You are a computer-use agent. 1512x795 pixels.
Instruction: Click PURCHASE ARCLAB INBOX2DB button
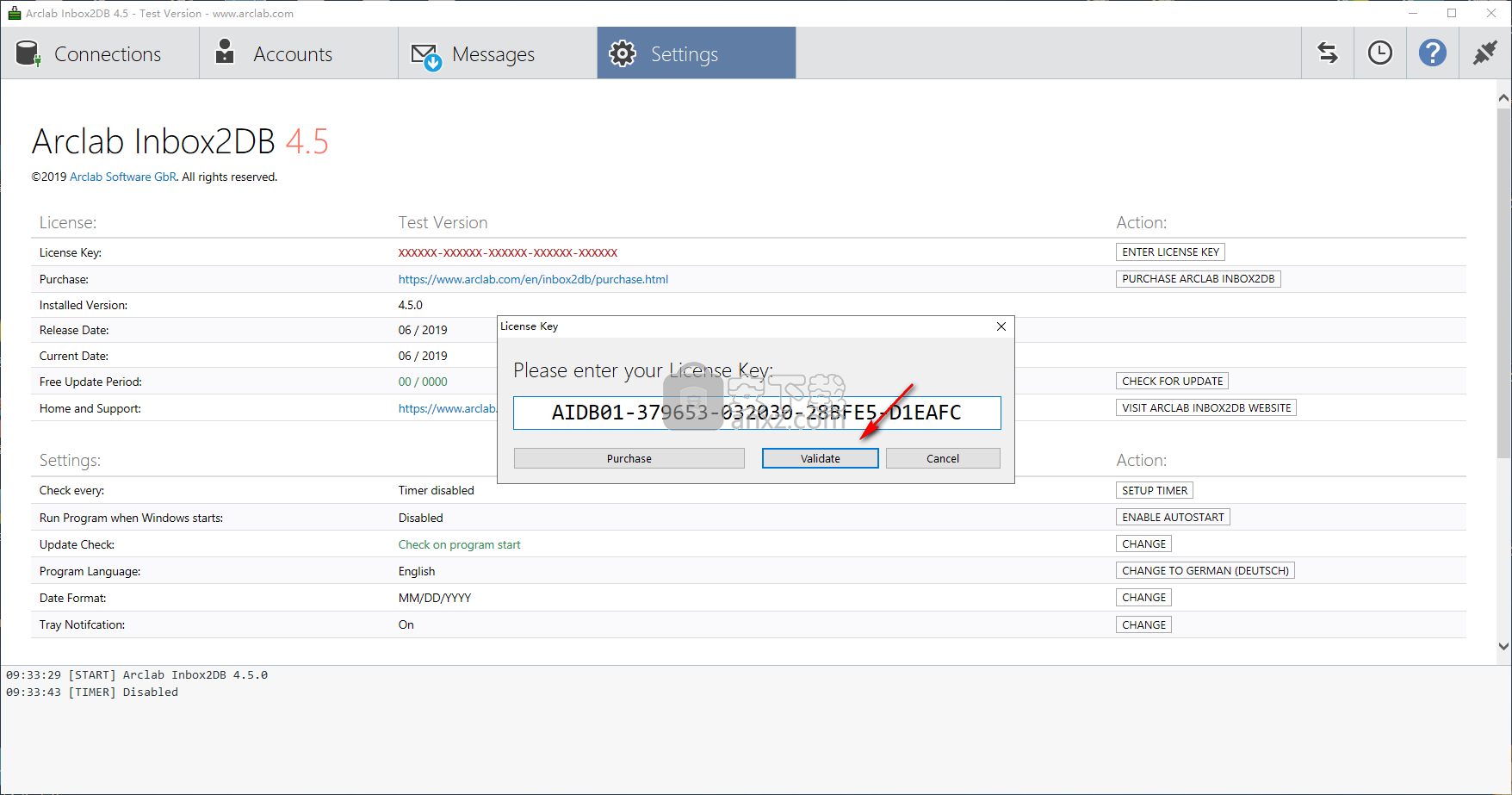tap(1198, 279)
